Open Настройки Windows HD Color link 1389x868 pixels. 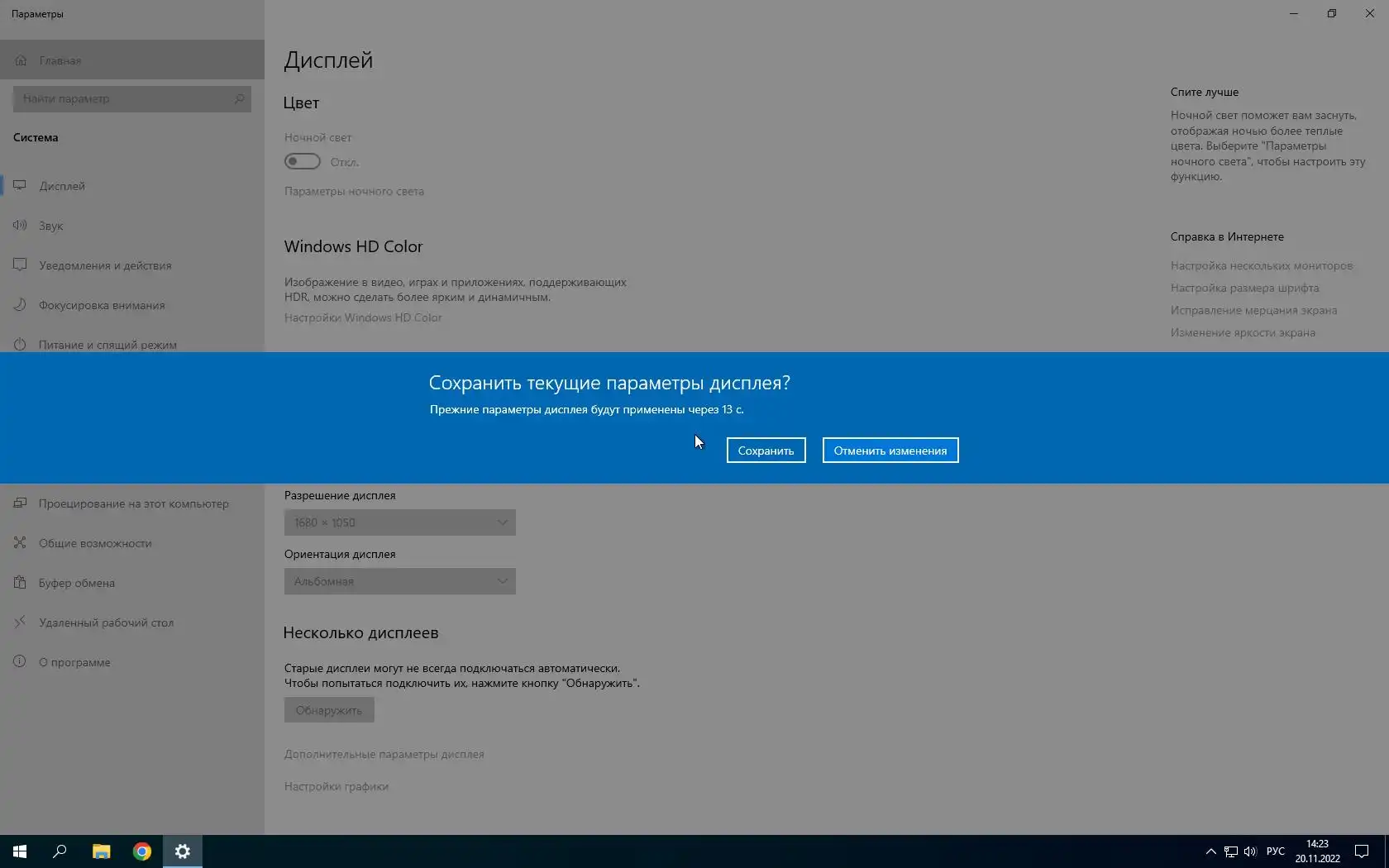[363, 317]
